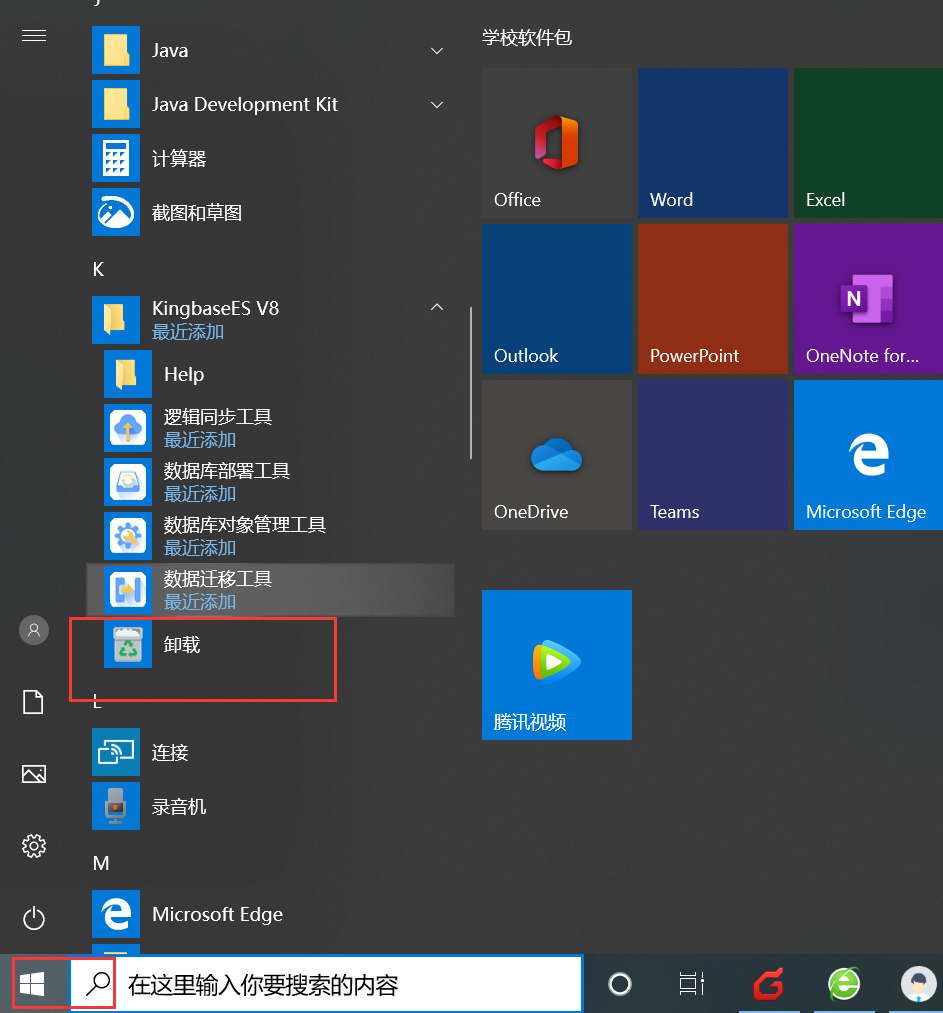Click the app list scrollbar
943x1013 pixels.
click(471, 383)
